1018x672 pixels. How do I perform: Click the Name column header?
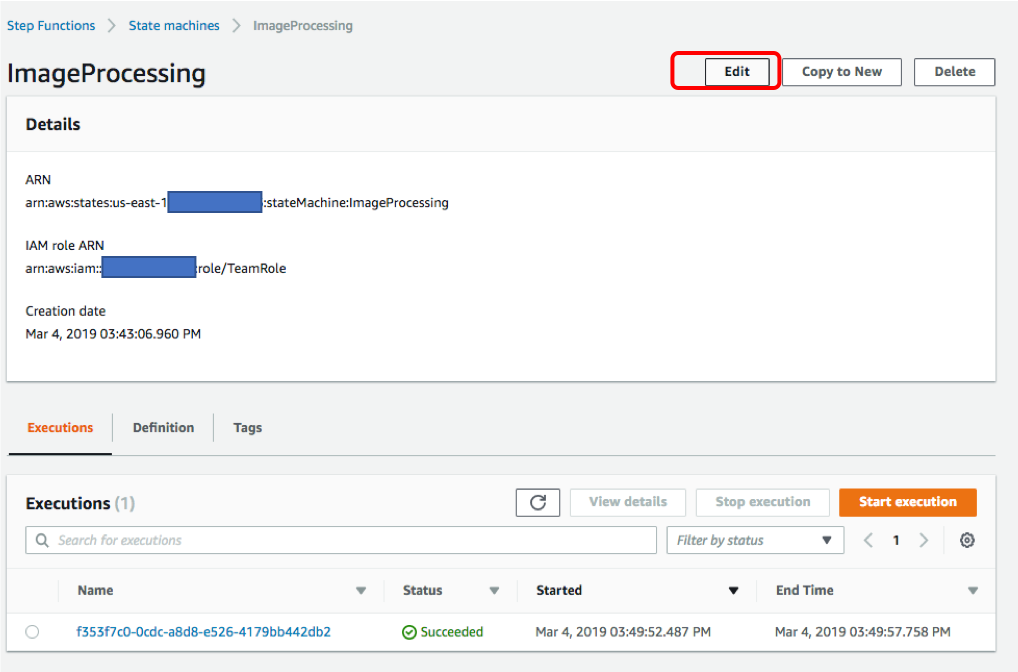[95, 591]
